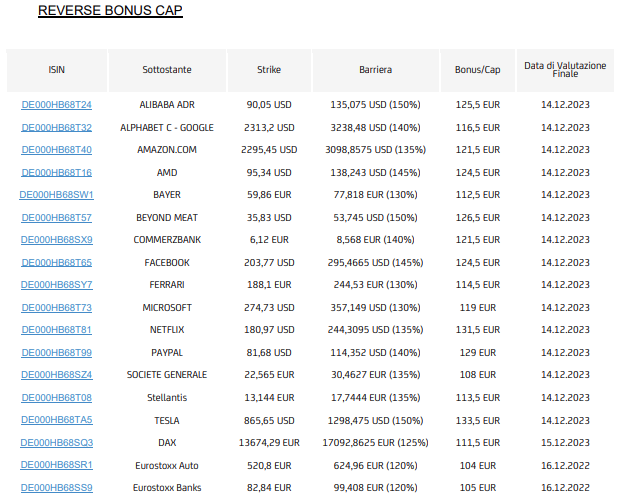Follow the Microsoft ISIN DE000HB68T73
Viewport: 619px width, 496px height.
[56, 308]
